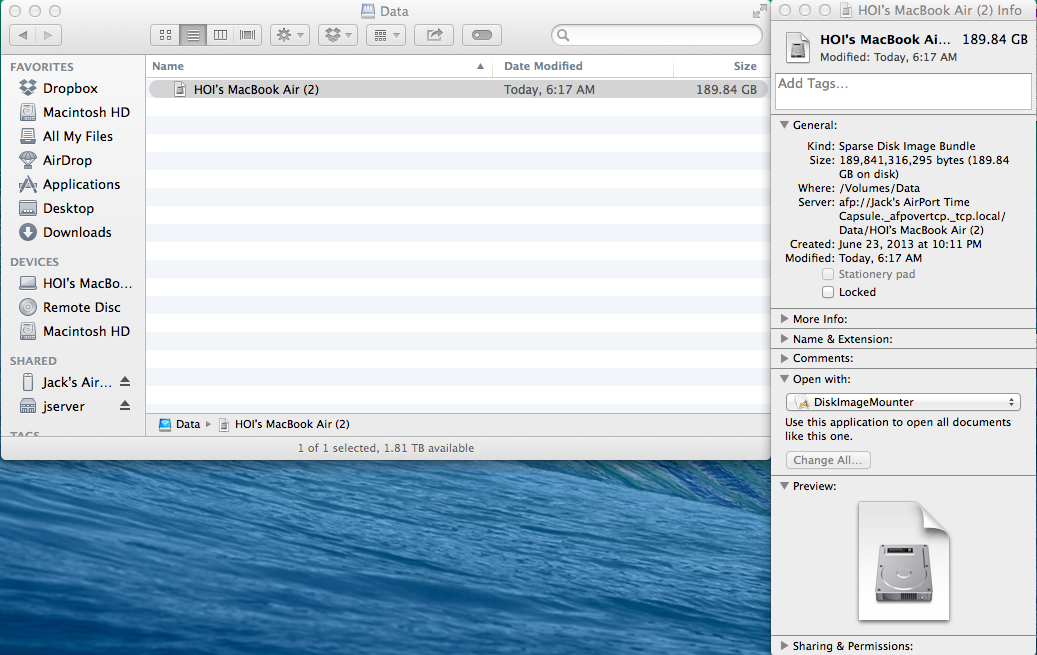Click the Data volume icon in title bar
Image resolution: width=1037 pixels, height=655 pixels.
(x=368, y=11)
